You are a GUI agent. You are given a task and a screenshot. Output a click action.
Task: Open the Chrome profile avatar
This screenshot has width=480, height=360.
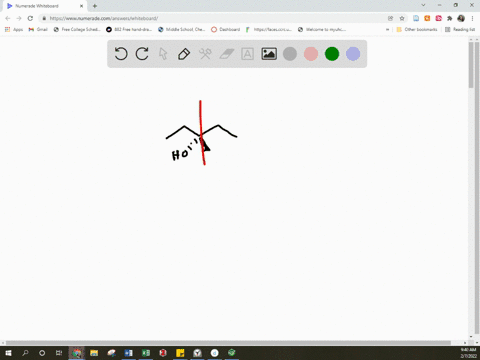click(461, 18)
